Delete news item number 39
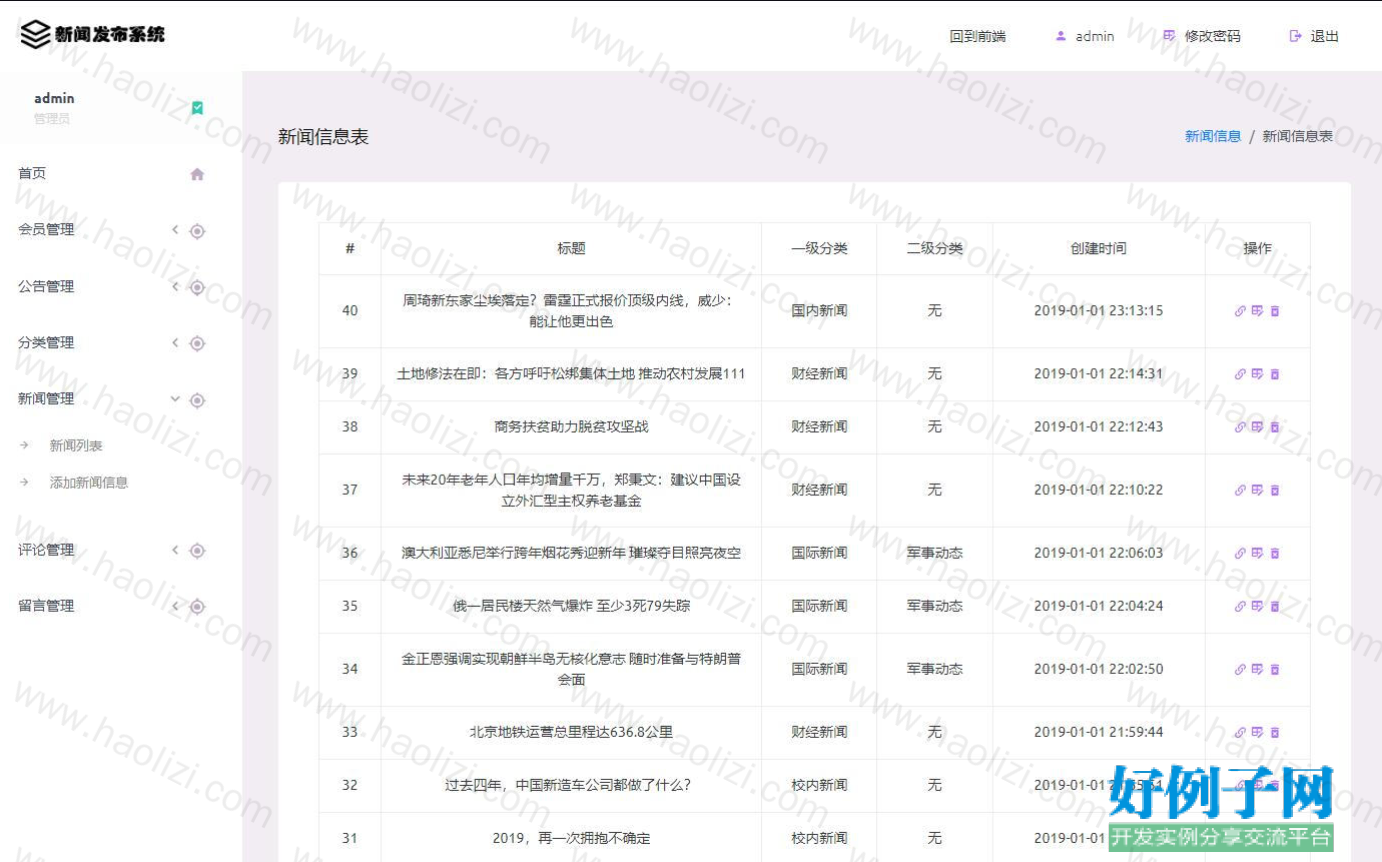The width and height of the screenshot is (1382, 862). pyautogui.click(x=1275, y=374)
